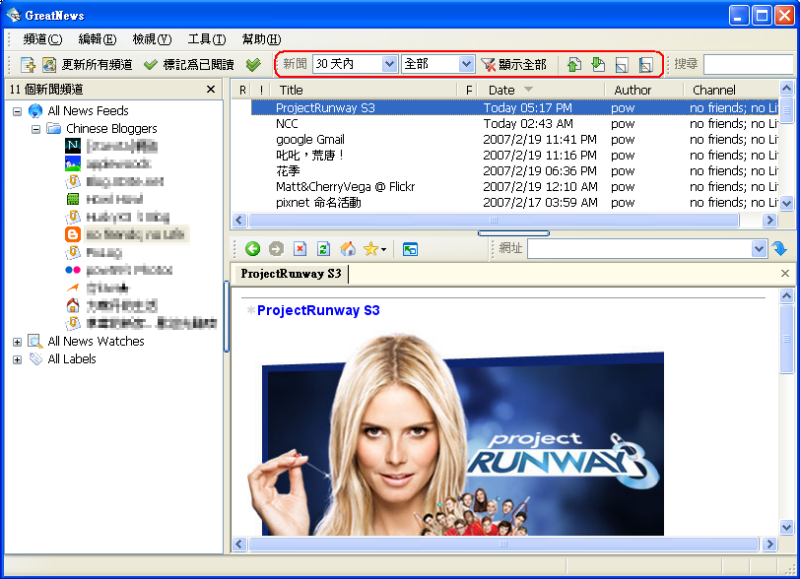Click the second layout view icon
This screenshot has height=579, width=800.
coord(645,65)
